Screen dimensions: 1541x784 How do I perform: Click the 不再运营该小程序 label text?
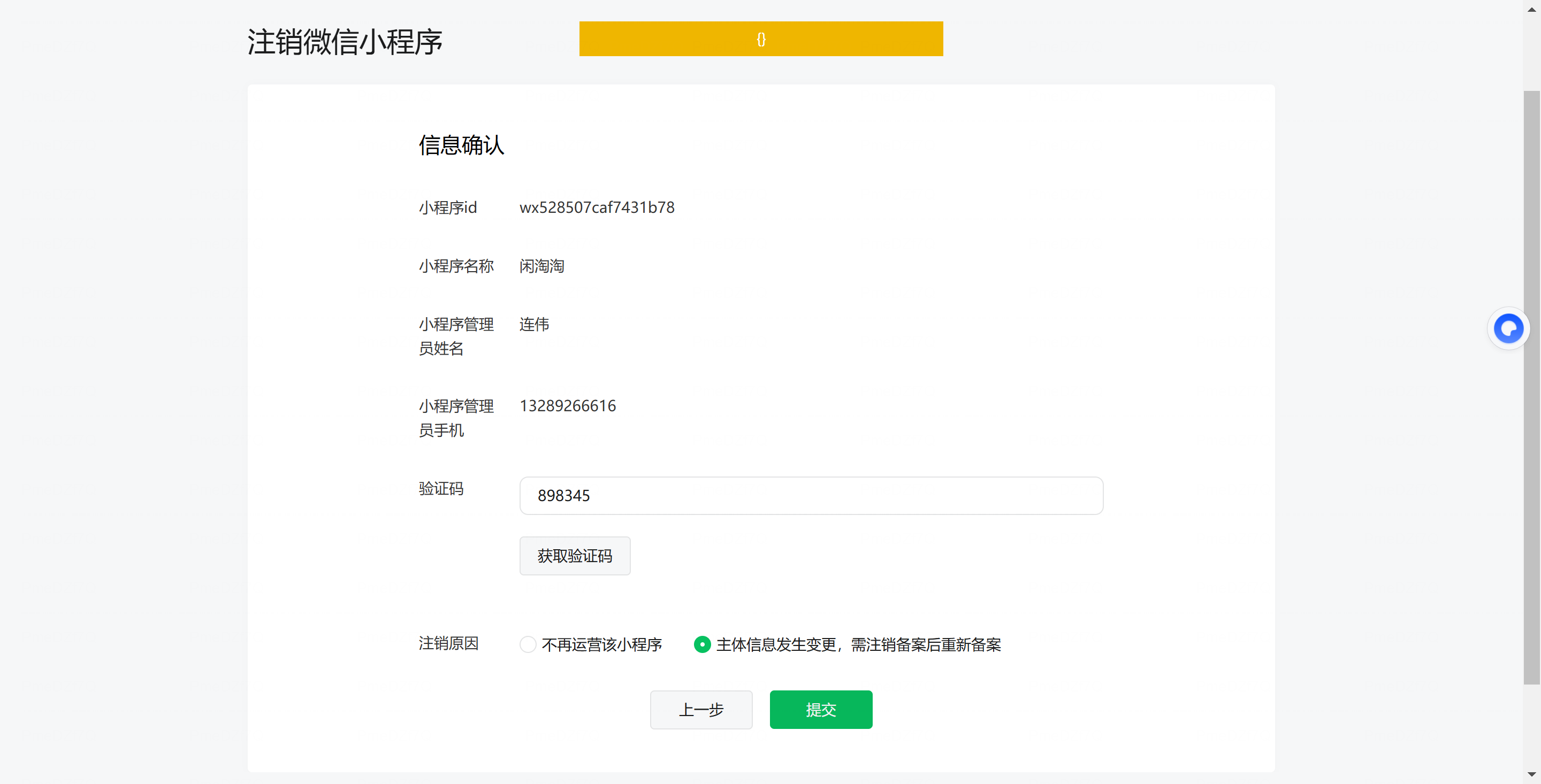point(602,644)
